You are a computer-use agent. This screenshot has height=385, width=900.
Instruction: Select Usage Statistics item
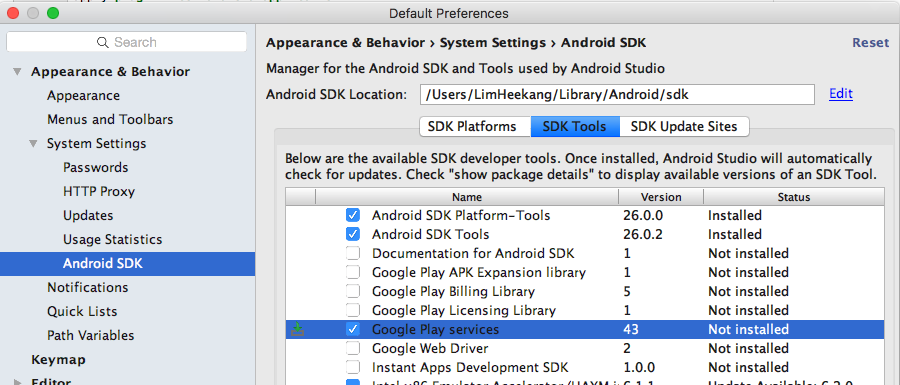point(112,240)
